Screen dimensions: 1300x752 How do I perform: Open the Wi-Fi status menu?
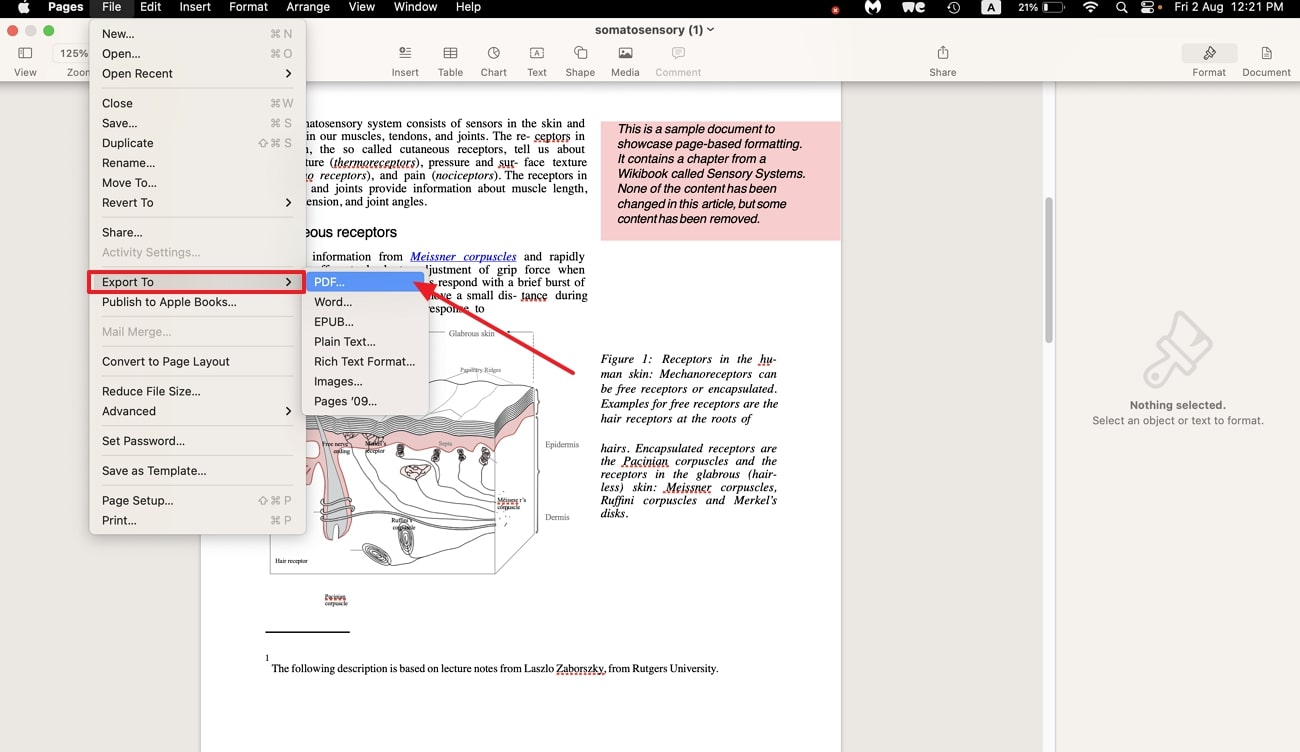(1090, 7)
